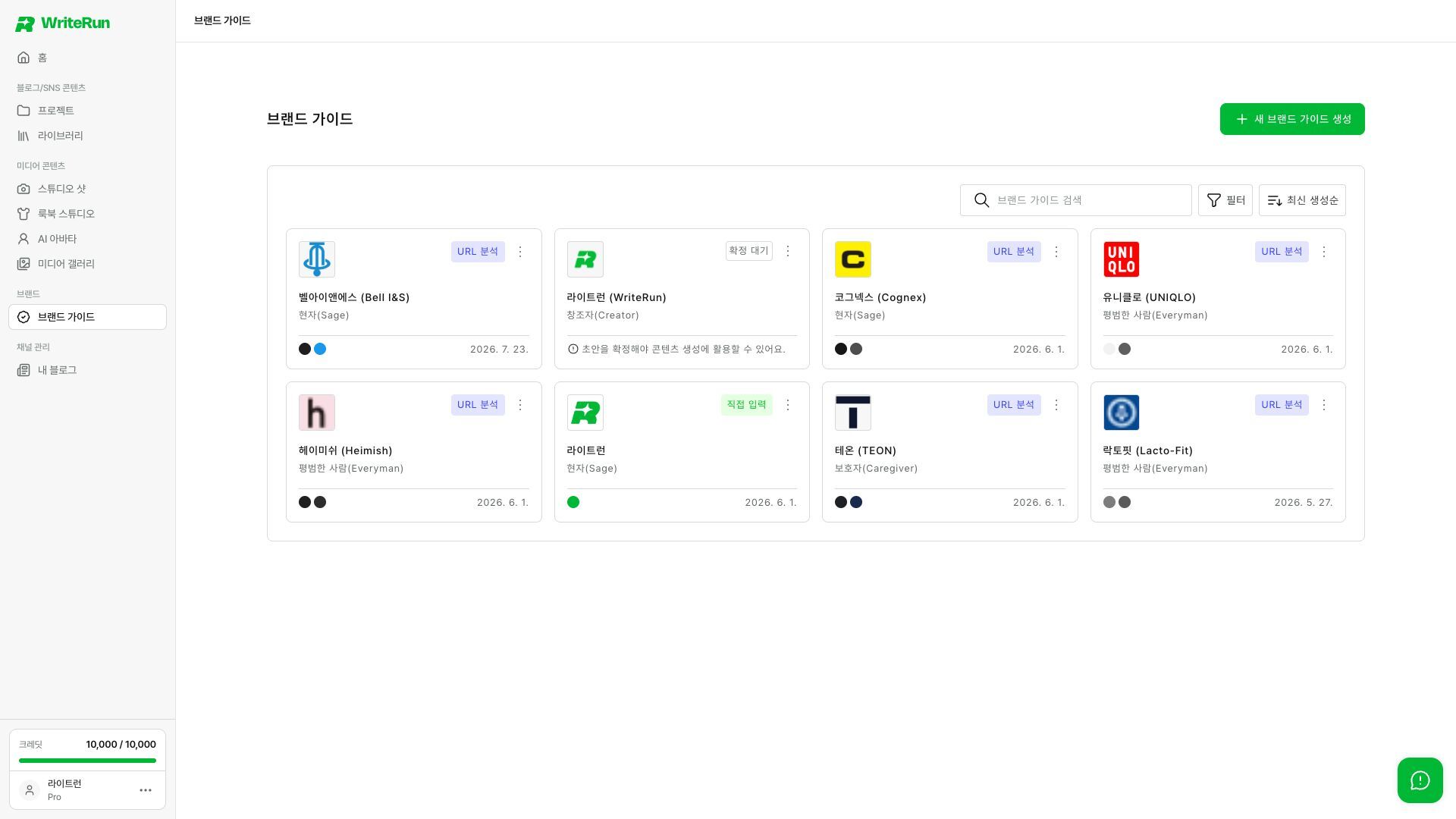
Task: Open 라이브러리 in the sidebar
Action: (x=87, y=136)
